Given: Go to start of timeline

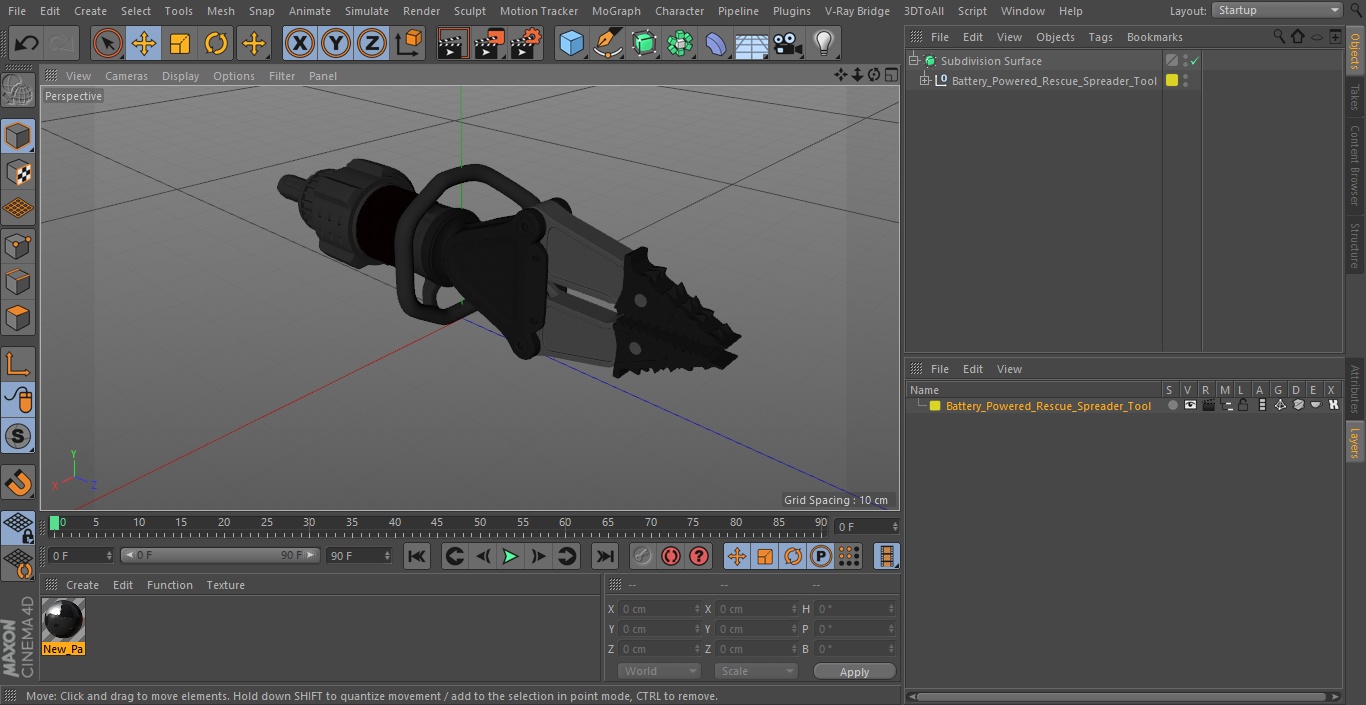Looking at the screenshot, I should (x=417, y=557).
